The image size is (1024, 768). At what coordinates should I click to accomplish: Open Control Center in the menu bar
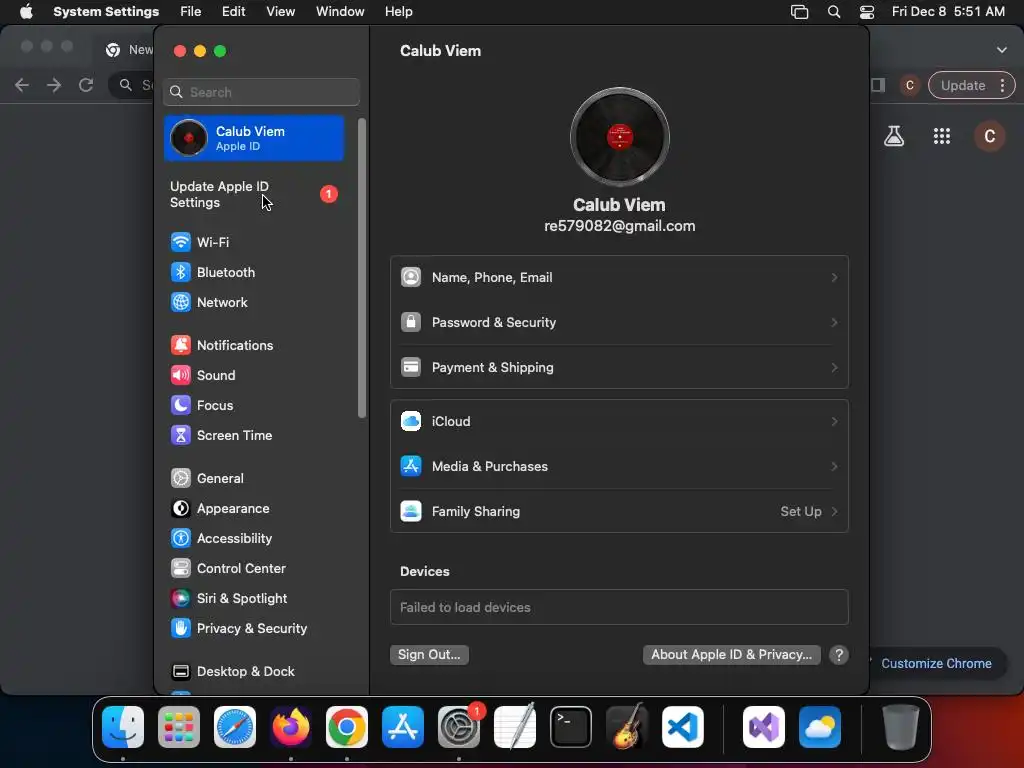pyautogui.click(x=867, y=12)
